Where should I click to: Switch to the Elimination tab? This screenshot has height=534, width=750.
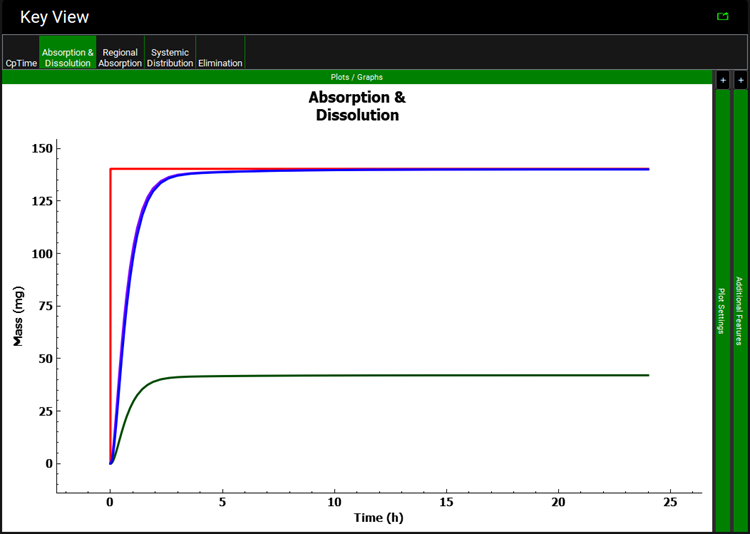(220, 63)
